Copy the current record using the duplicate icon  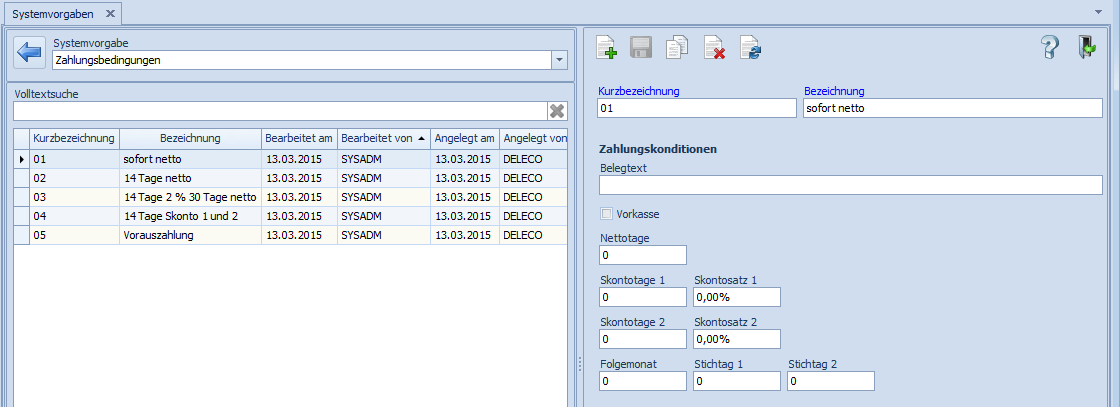tap(678, 47)
